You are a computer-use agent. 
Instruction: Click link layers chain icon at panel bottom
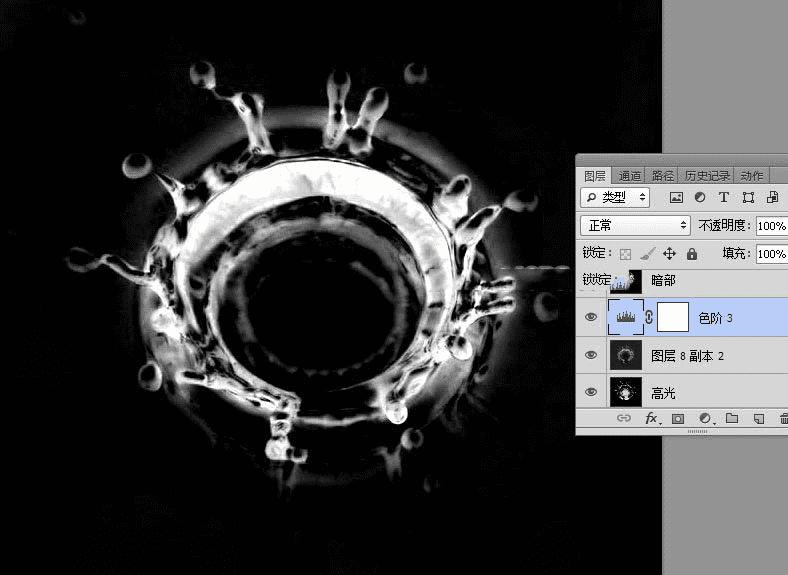624,418
